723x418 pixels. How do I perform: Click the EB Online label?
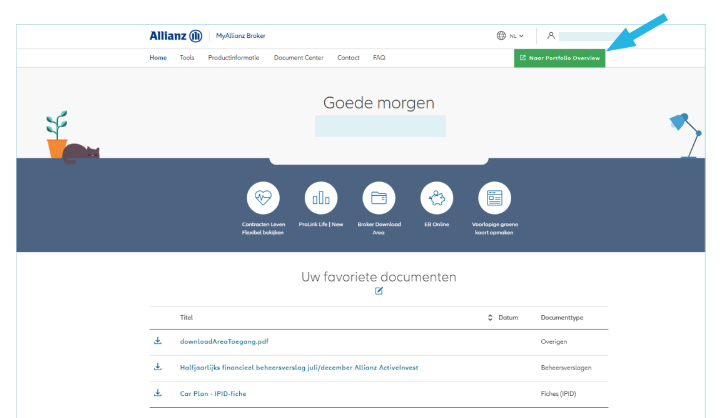437,224
